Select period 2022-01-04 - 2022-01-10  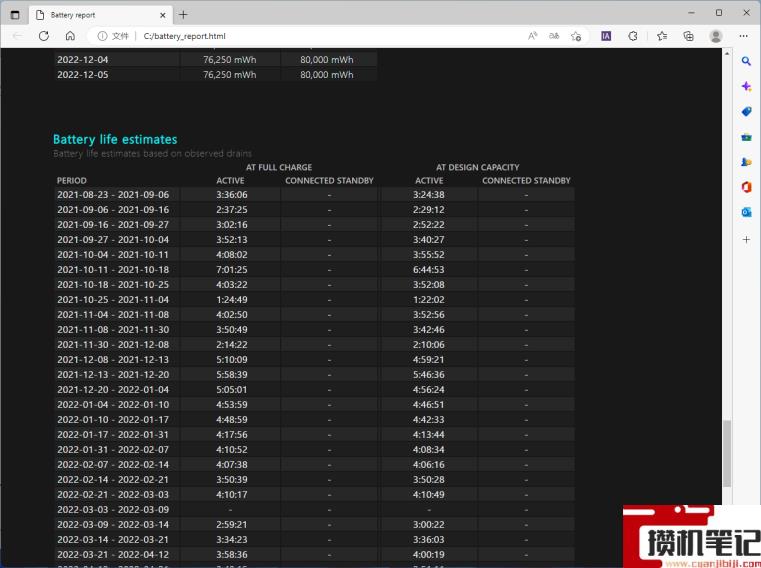(x=113, y=404)
